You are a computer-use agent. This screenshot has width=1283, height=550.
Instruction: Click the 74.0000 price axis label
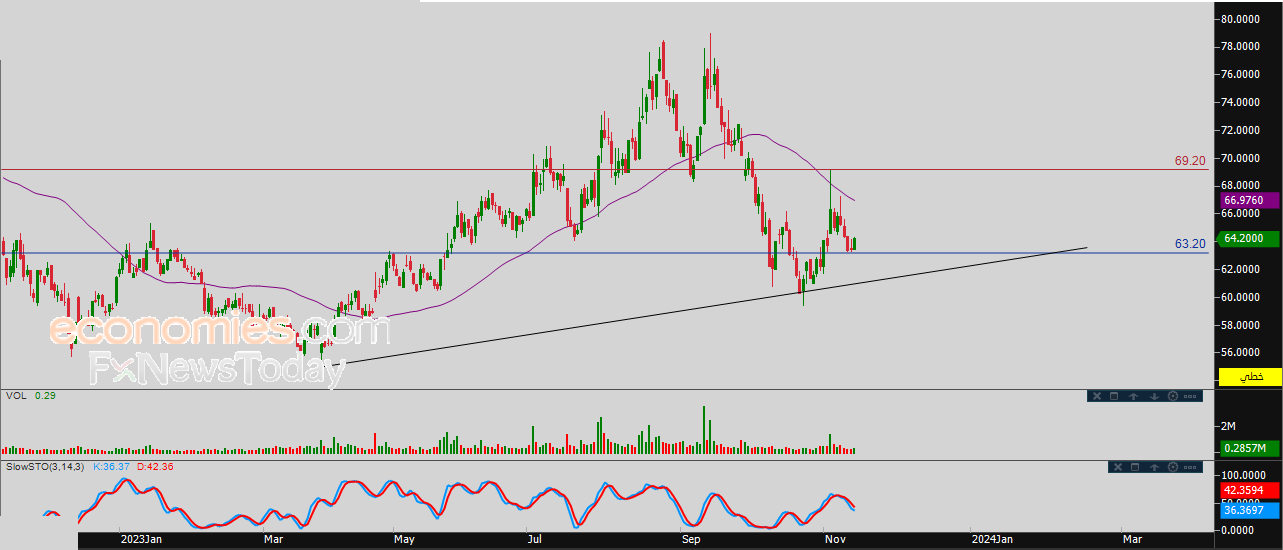click(x=1239, y=103)
